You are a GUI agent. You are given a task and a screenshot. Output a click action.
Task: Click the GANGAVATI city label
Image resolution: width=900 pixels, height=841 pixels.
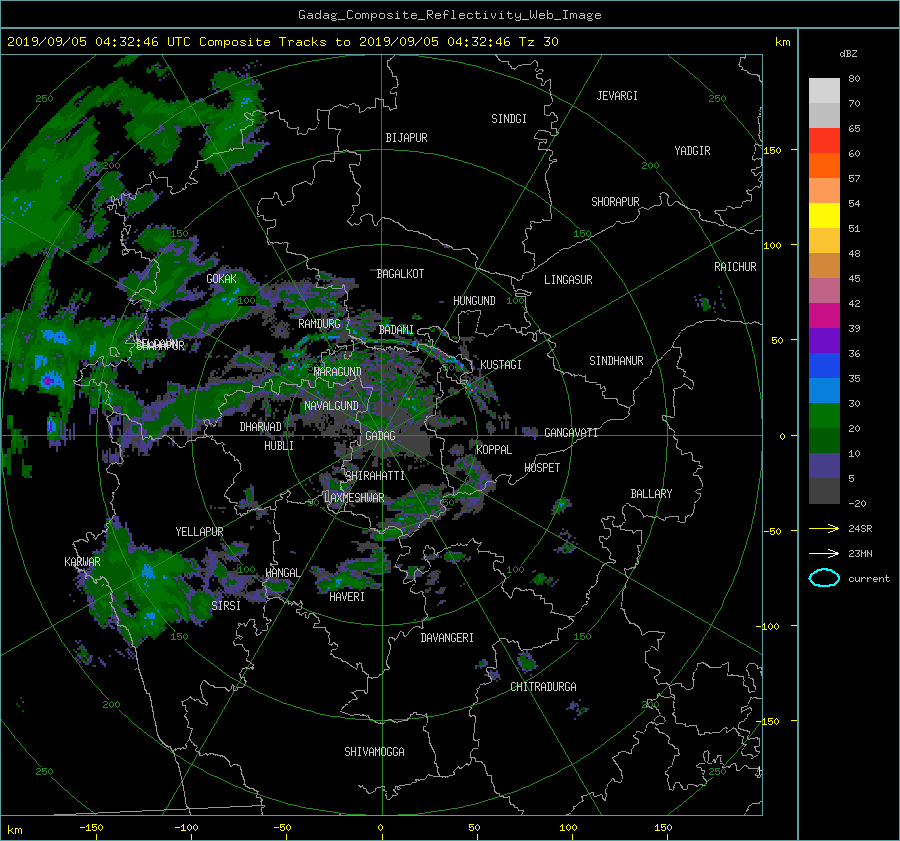click(571, 432)
